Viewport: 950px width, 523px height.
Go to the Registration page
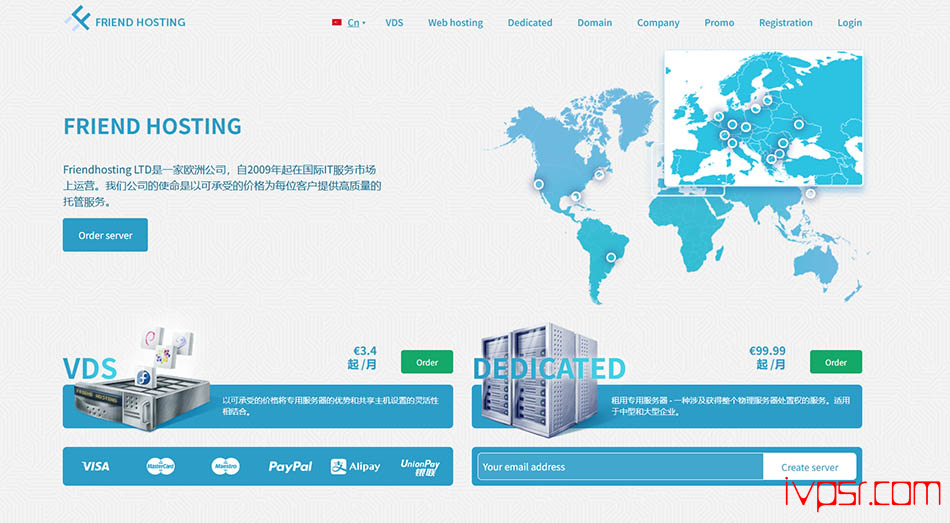pos(785,23)
